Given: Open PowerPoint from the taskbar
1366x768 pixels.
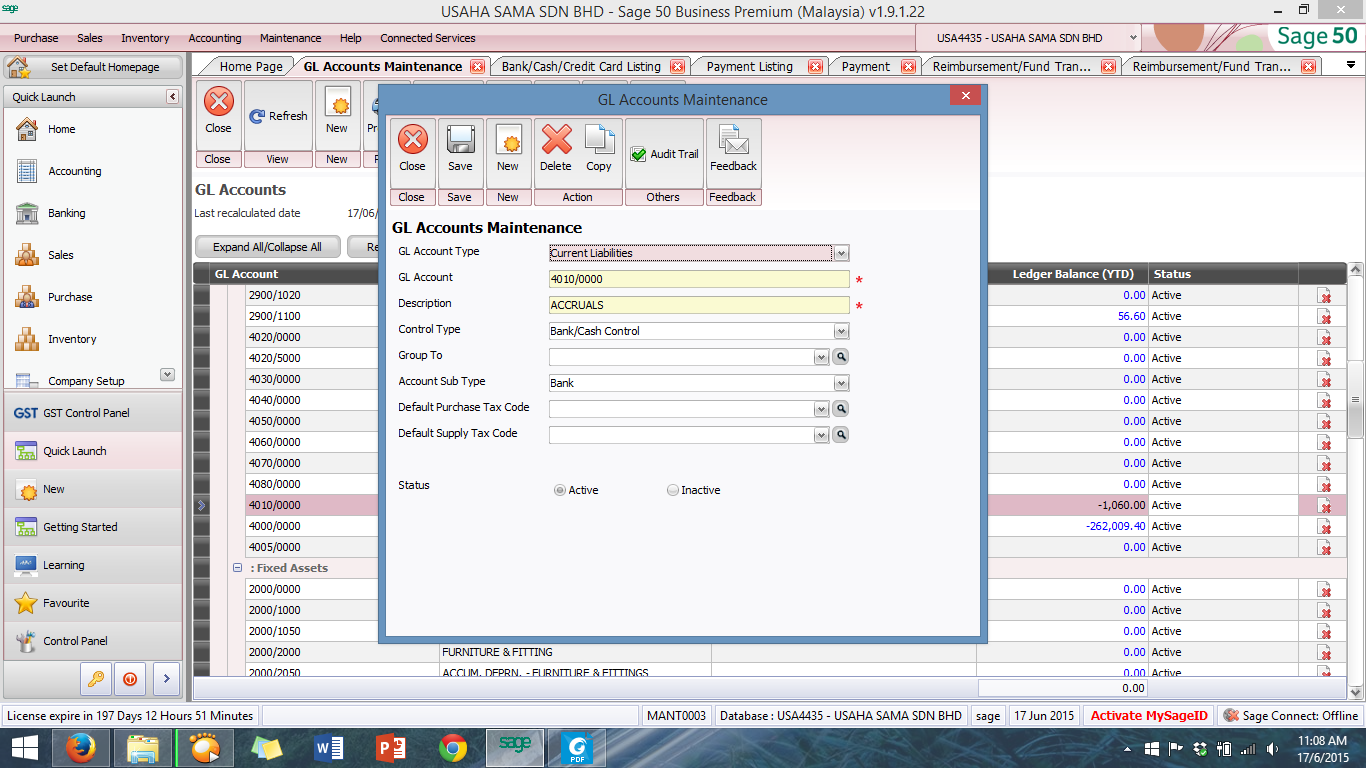Looking at the screenshot, I should click(x=390, y=747).
